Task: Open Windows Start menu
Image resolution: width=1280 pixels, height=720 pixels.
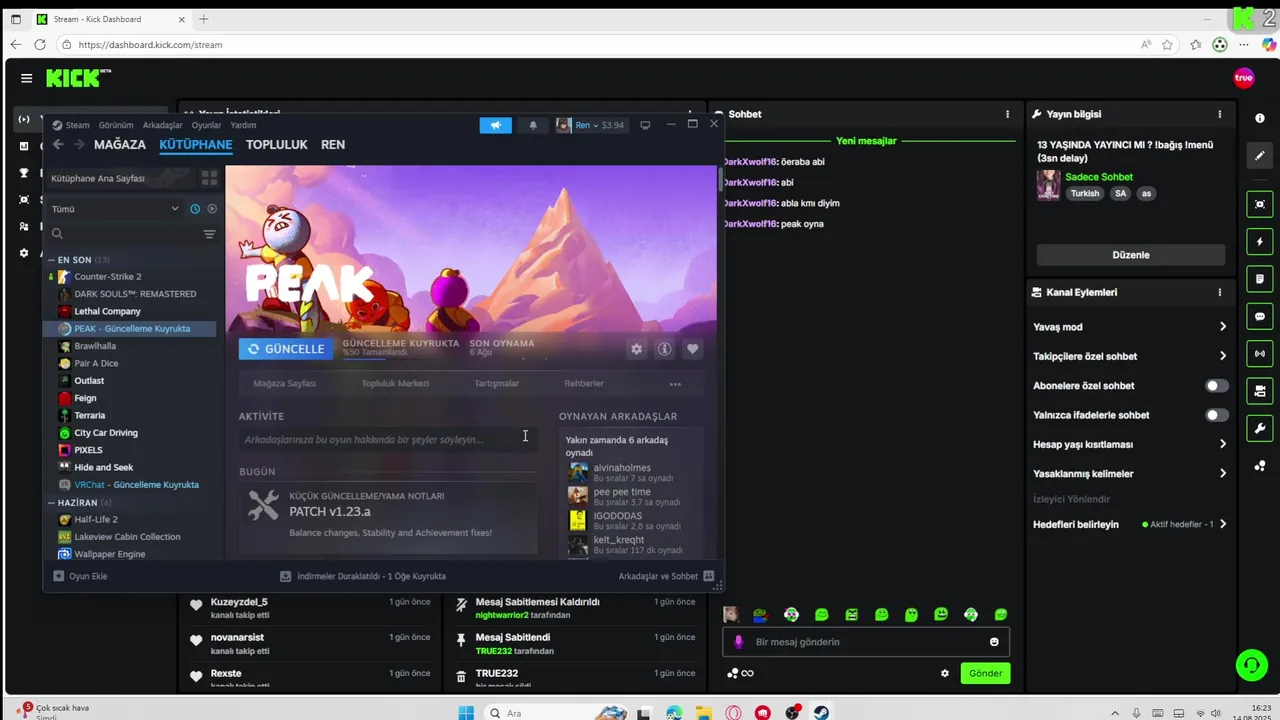Action: pyautogui.click(x=466, y=713)
